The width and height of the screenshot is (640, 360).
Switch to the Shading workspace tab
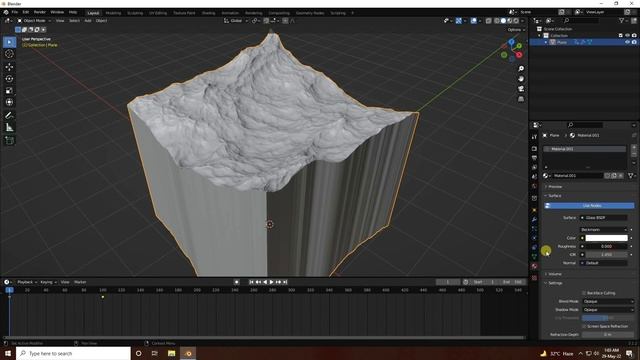click(208, 13)
